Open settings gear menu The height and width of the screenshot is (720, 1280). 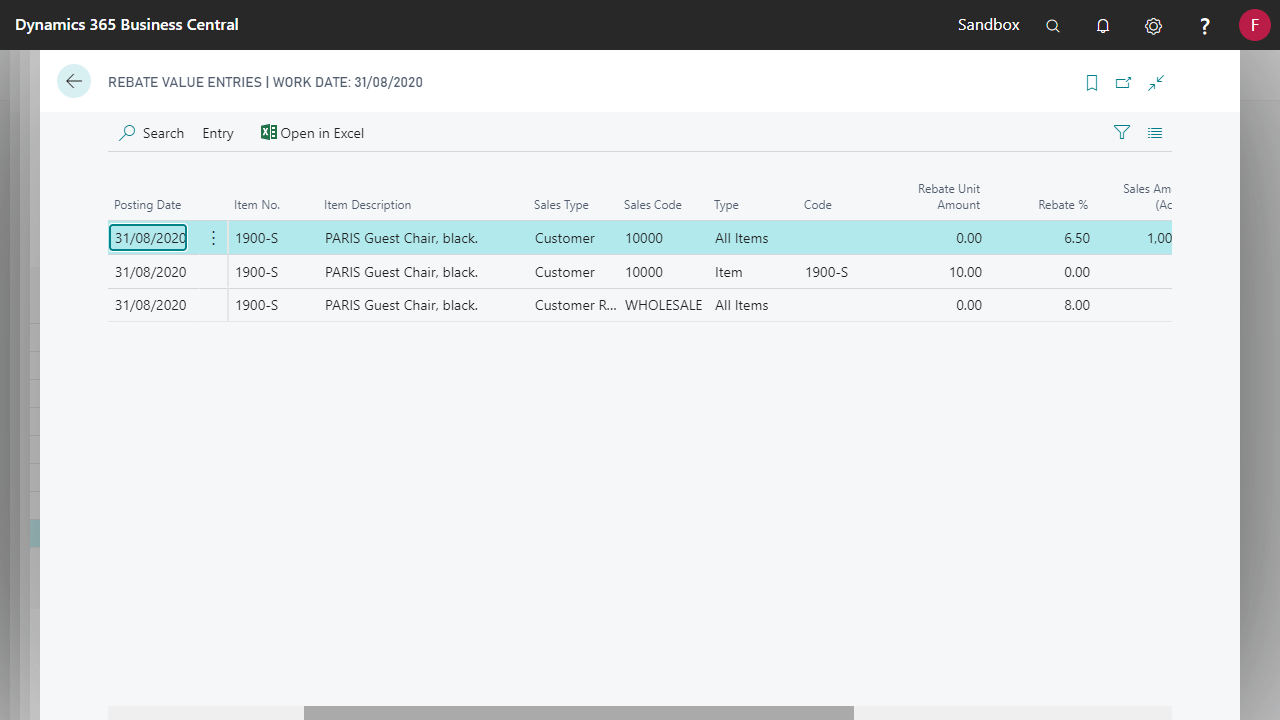pos(1153,26)
